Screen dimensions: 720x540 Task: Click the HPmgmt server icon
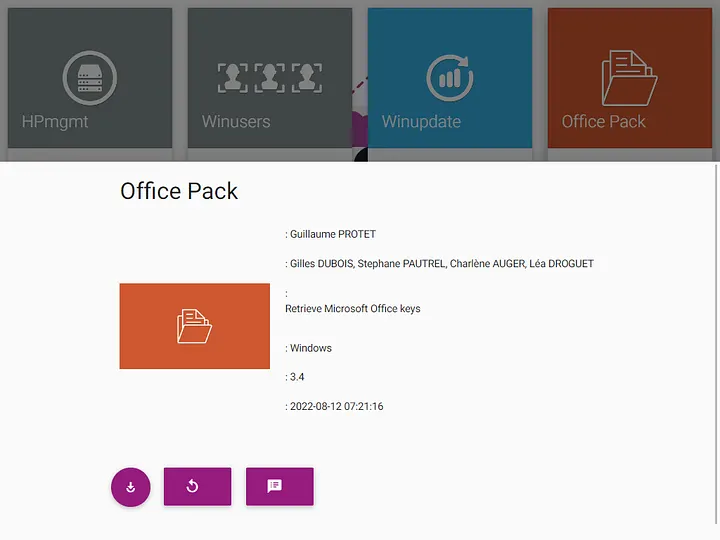pos(90,78)
